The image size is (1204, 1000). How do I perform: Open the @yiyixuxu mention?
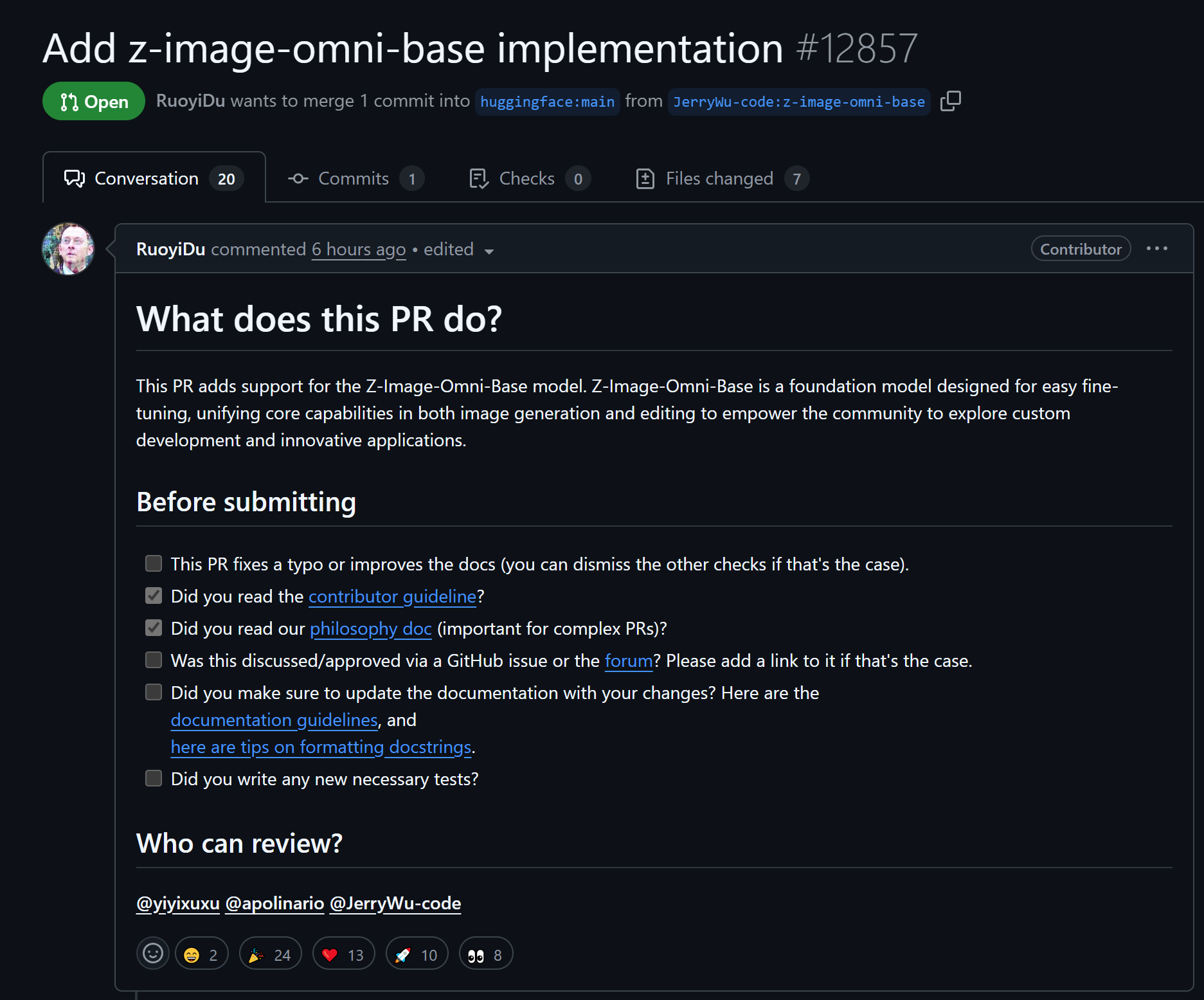tap(178, 904)
